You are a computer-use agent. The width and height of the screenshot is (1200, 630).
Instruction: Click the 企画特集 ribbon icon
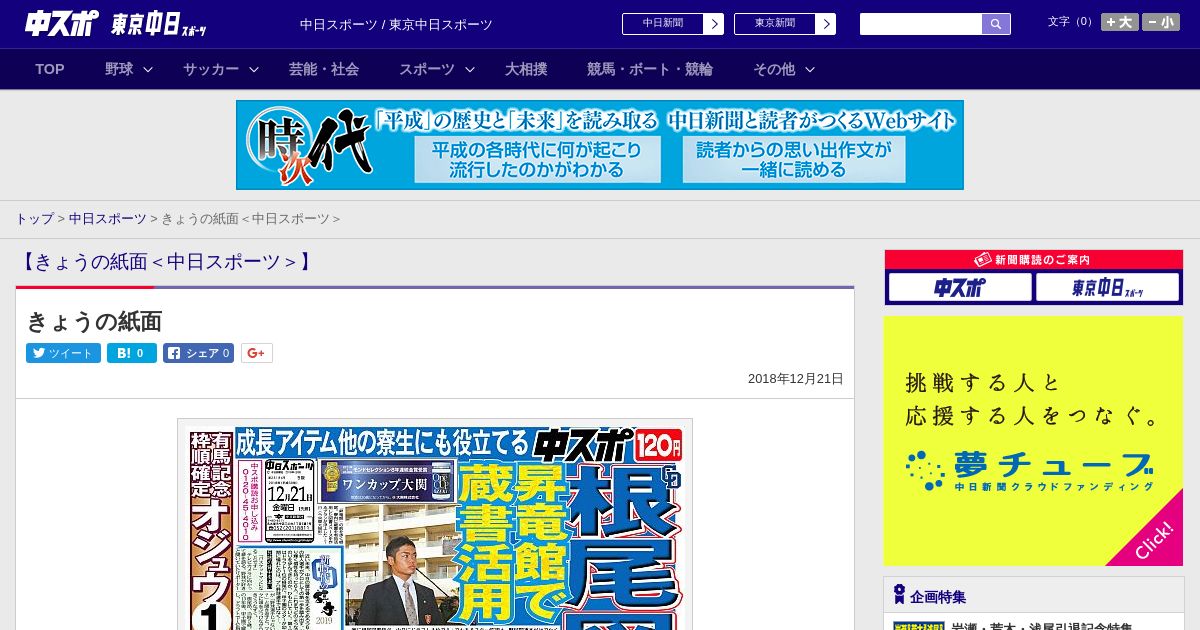pos(899,595)
